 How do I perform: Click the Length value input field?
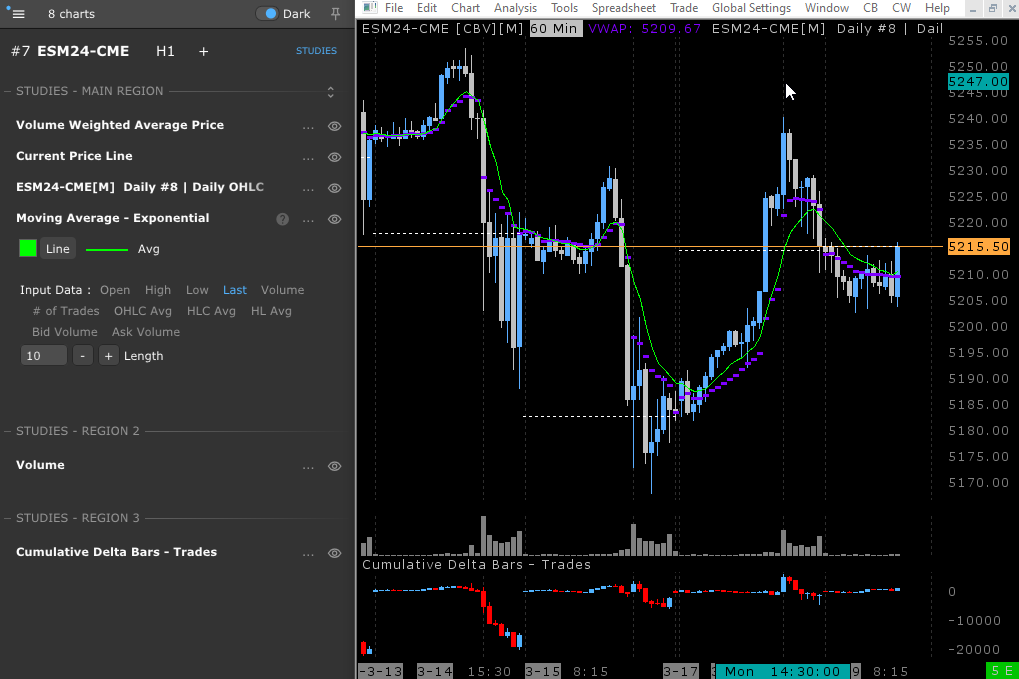click(x=44, y=356)
